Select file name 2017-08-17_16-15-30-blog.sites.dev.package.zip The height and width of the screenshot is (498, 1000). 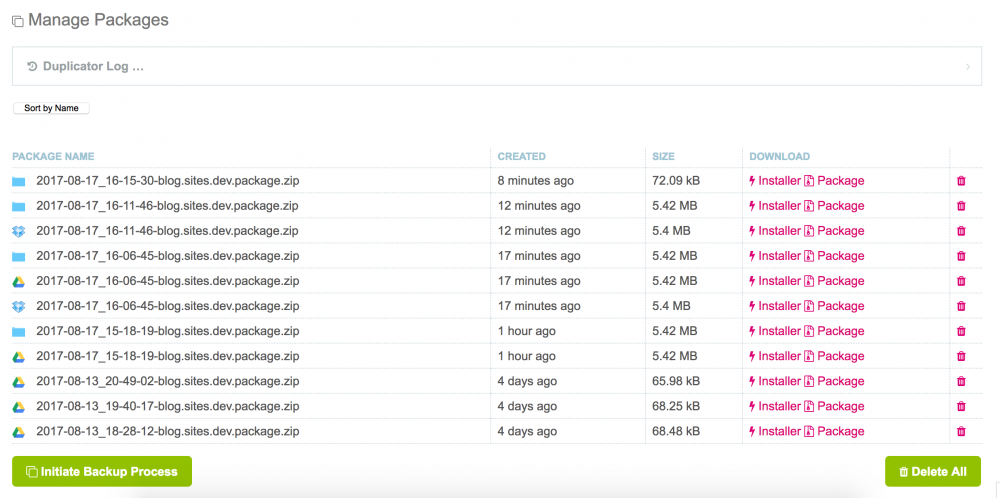(x=168, y=181)
